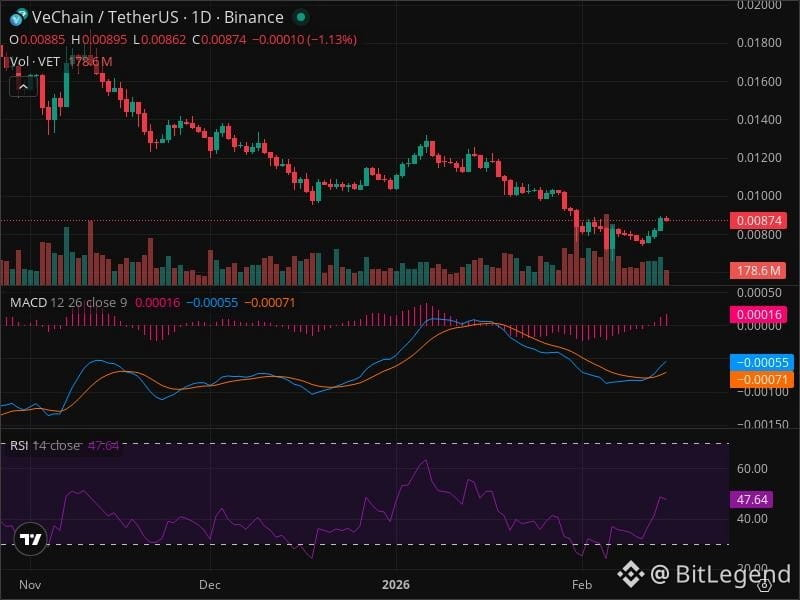800x600 pixels.
Task: Click the MACD histogram value label 0.00016
Action: click(x=759, y=314)
